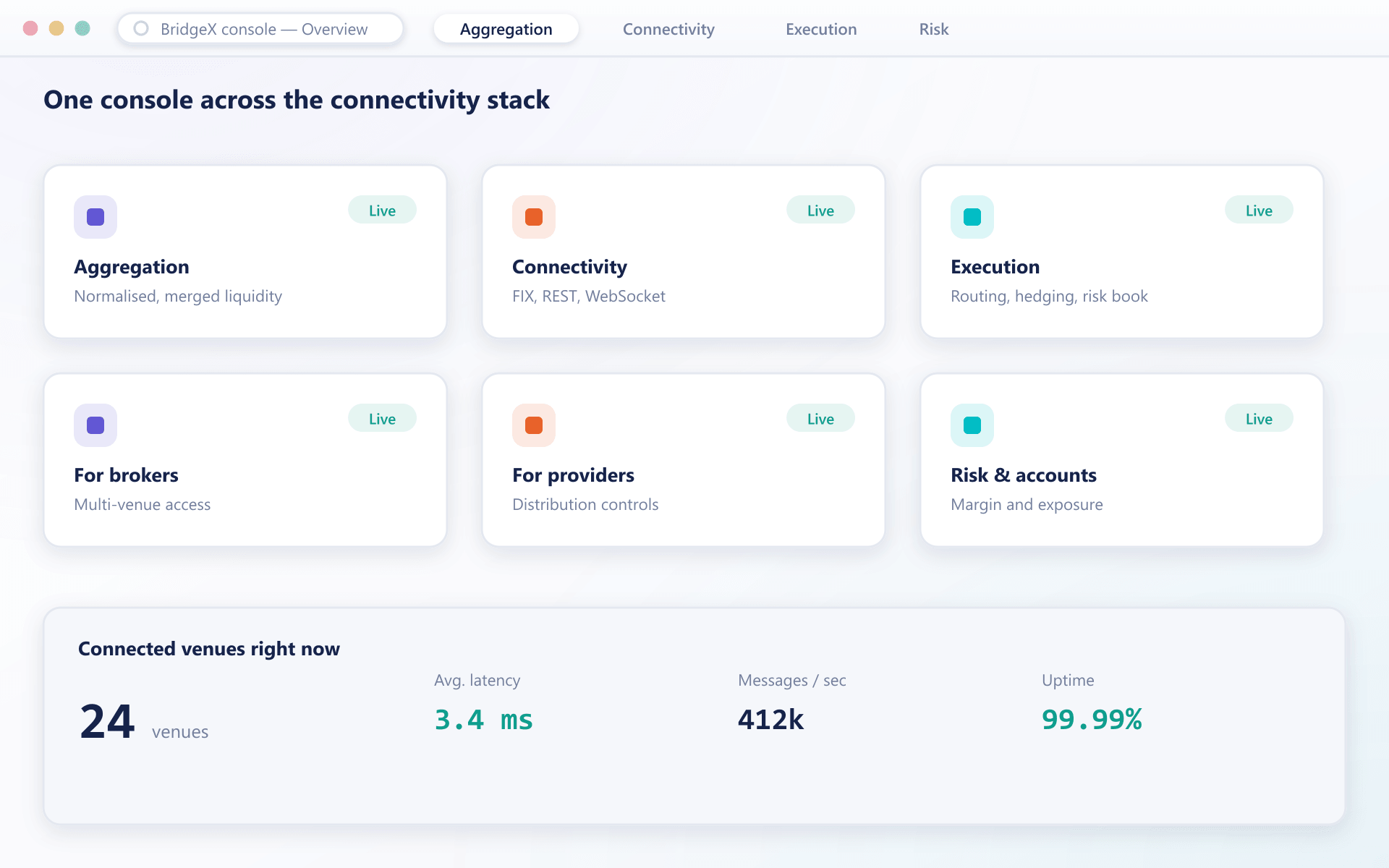Click the BridgeX console — Overview address field
The image size is (1389, 868).
(x=260, y=29)
